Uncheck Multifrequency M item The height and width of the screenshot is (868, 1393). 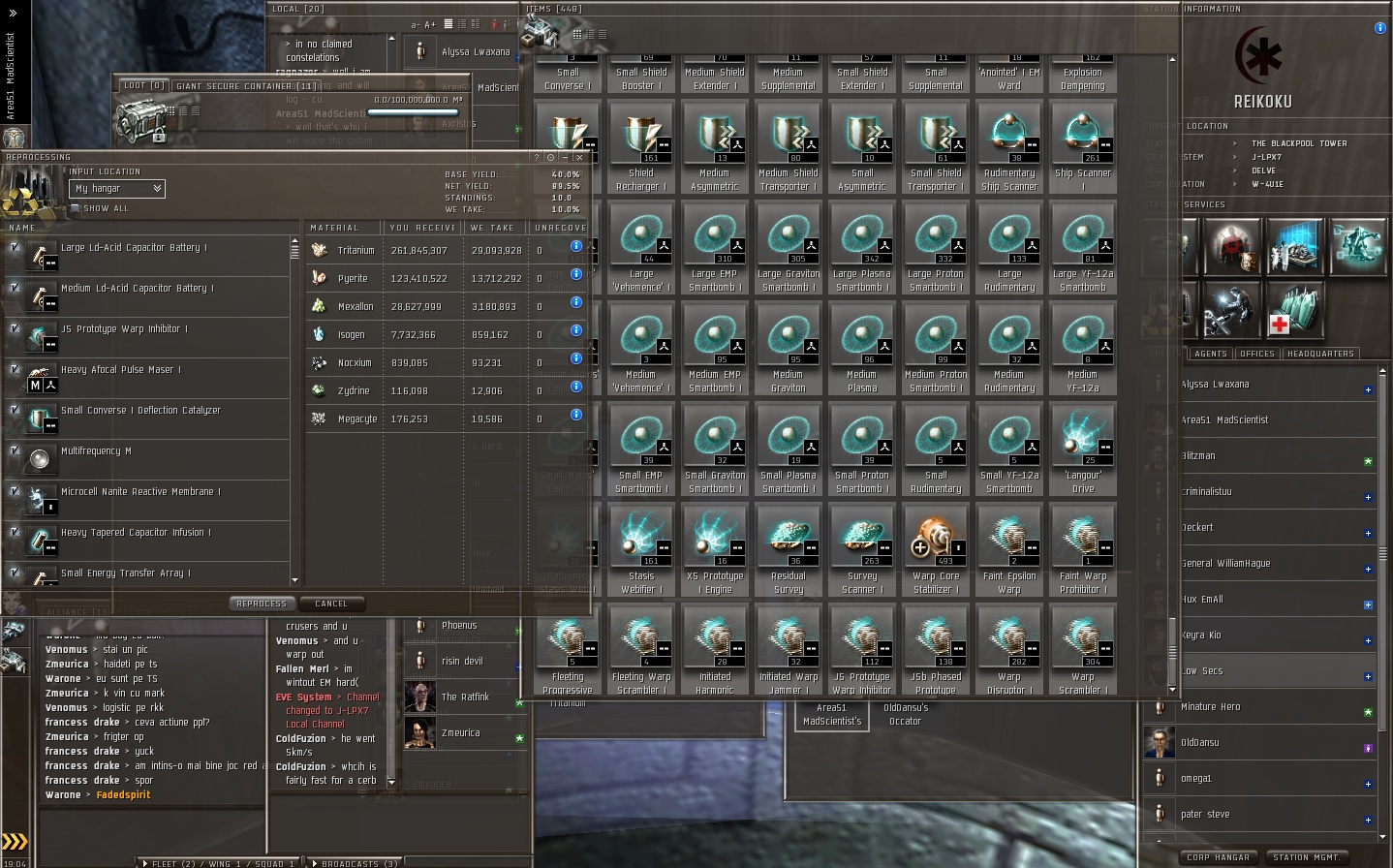(15, 450)
